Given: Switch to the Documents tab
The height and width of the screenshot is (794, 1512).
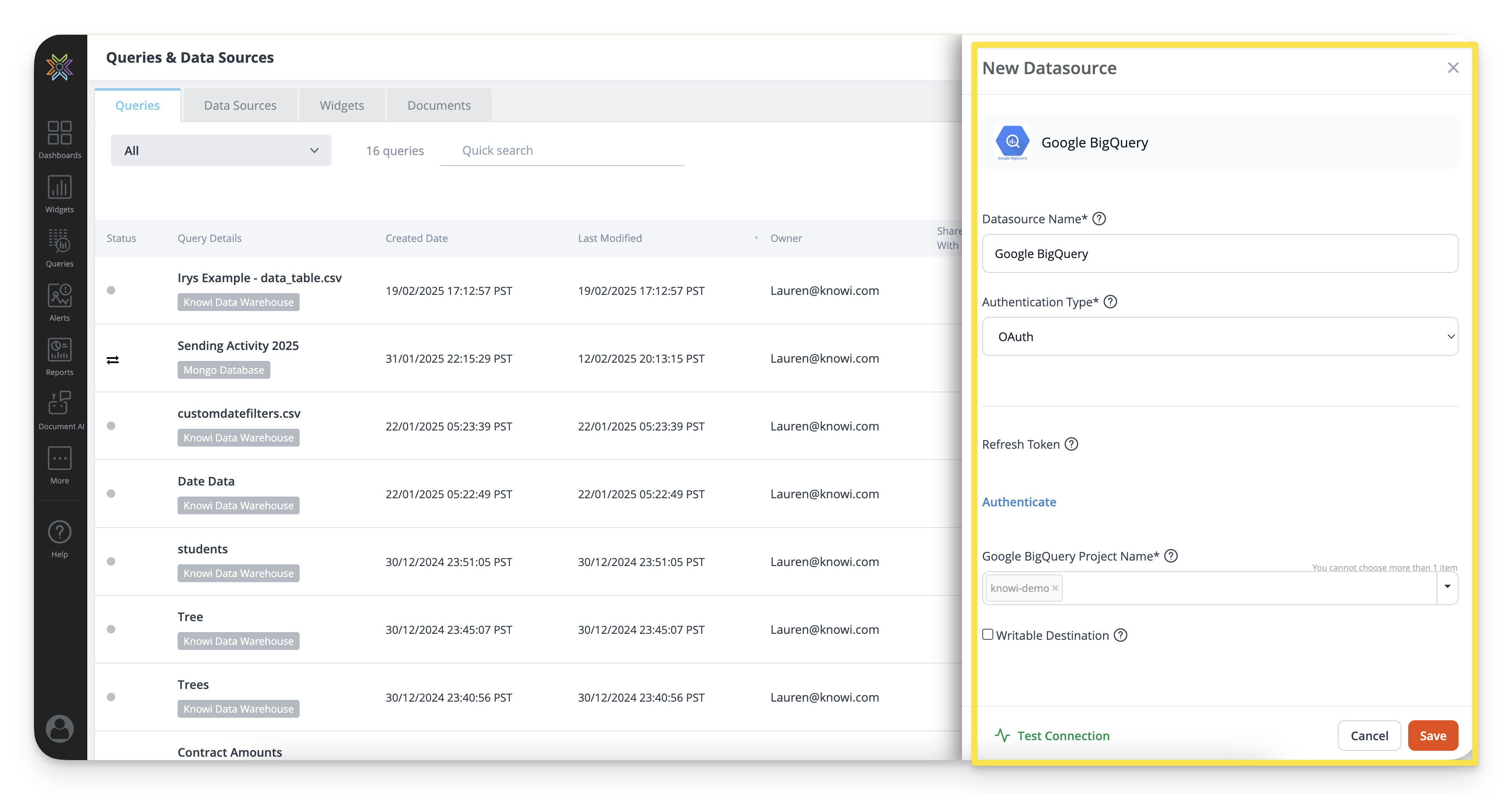Looking at the screenshot, I should 439,105.
